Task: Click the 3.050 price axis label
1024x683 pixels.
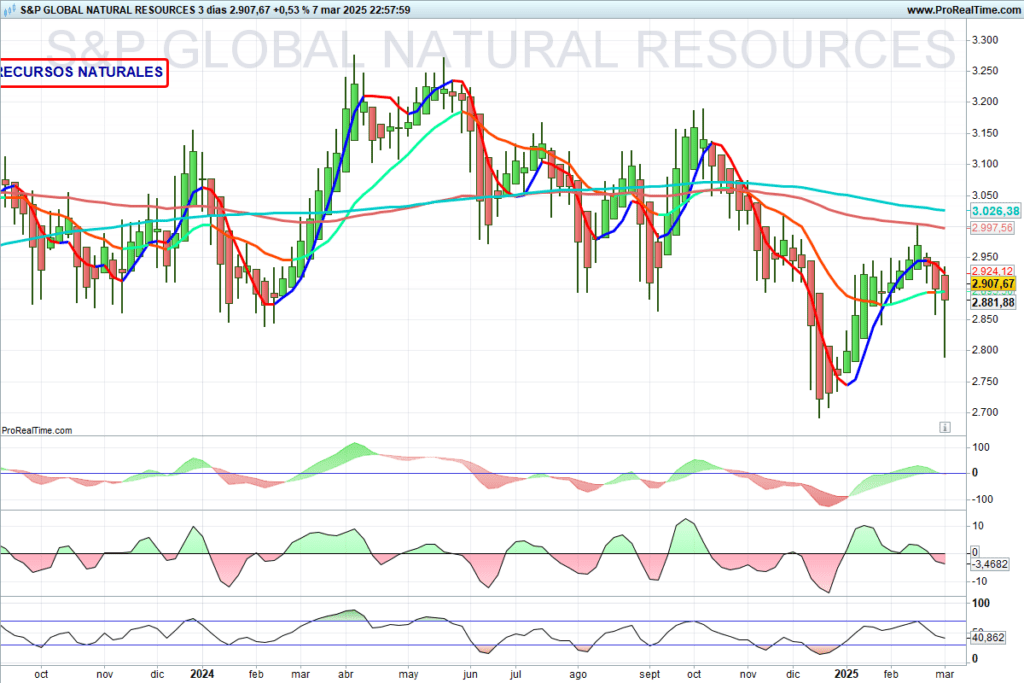Action: (985, 195)
